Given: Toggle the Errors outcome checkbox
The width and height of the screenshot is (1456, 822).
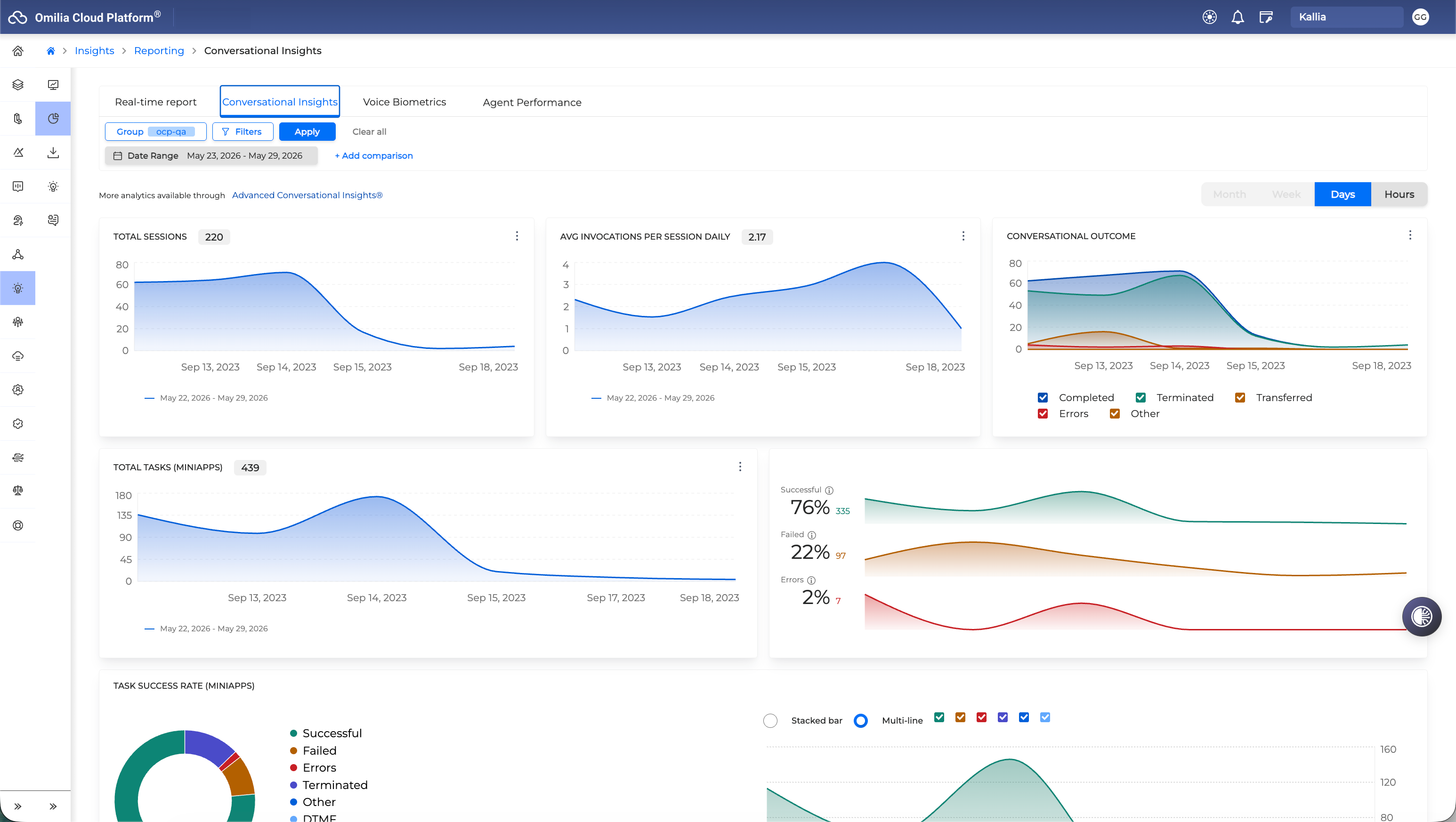Looking at the screenshot, I should pyautogui.click(x=1043, y=413).
